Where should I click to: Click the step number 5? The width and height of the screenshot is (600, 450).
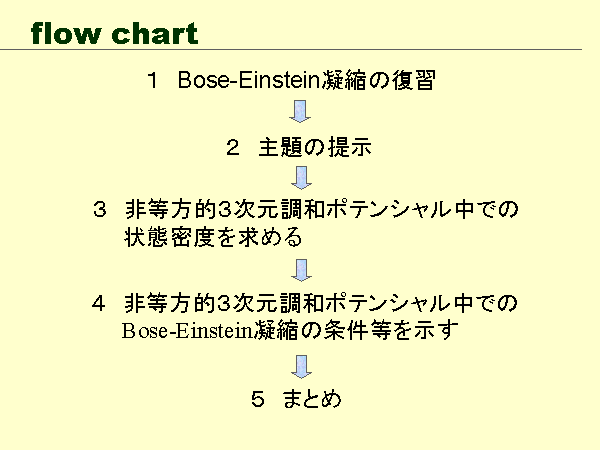[258, 399]
